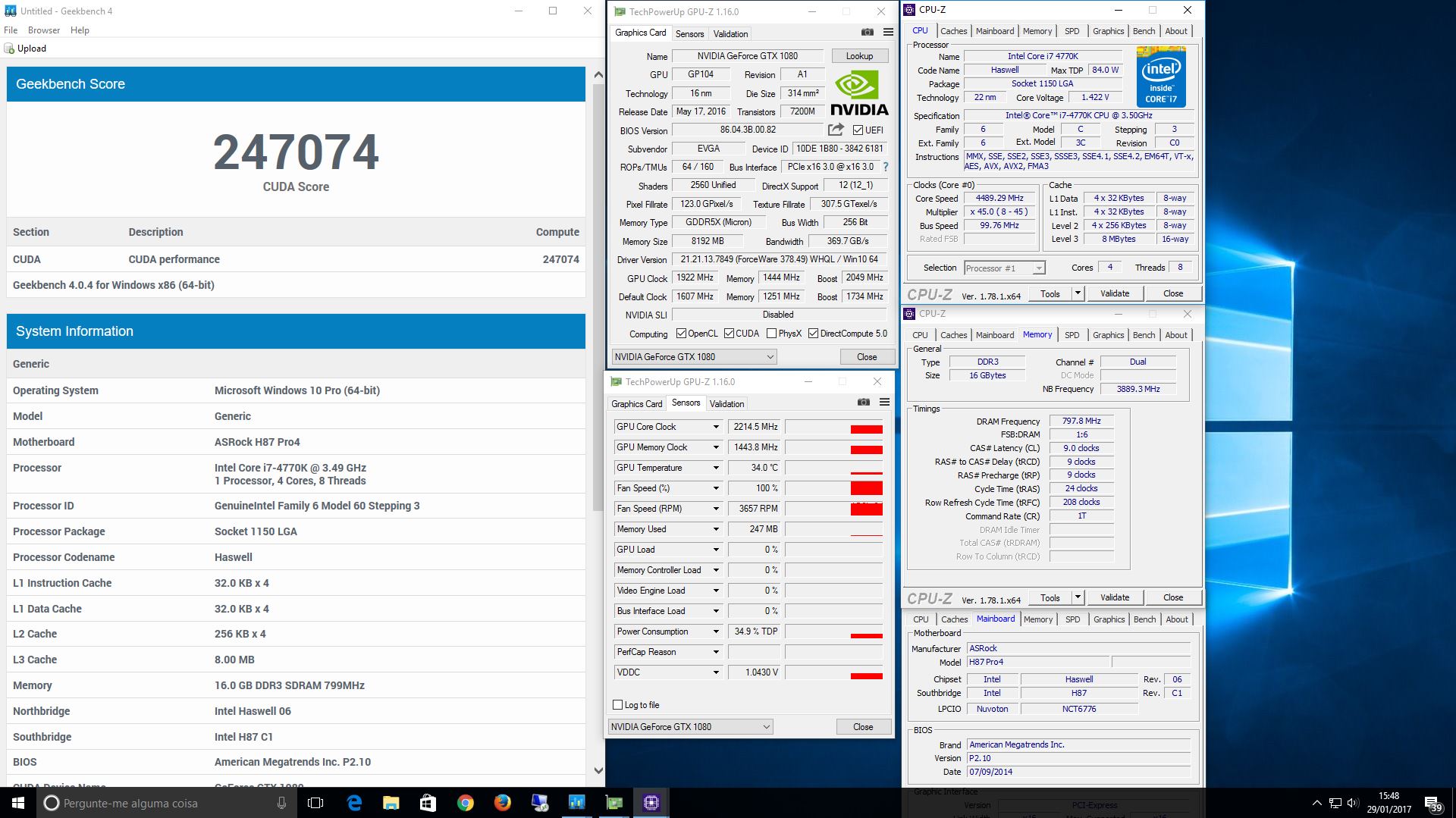Open Firefox from taskbar
The image size is (1456, 818).
pos(502,803)
